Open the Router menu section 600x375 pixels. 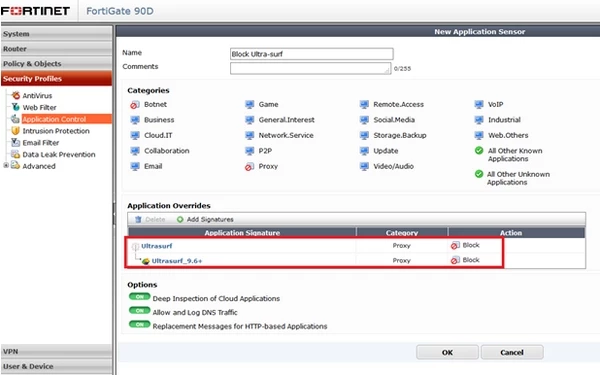(57, 49)
